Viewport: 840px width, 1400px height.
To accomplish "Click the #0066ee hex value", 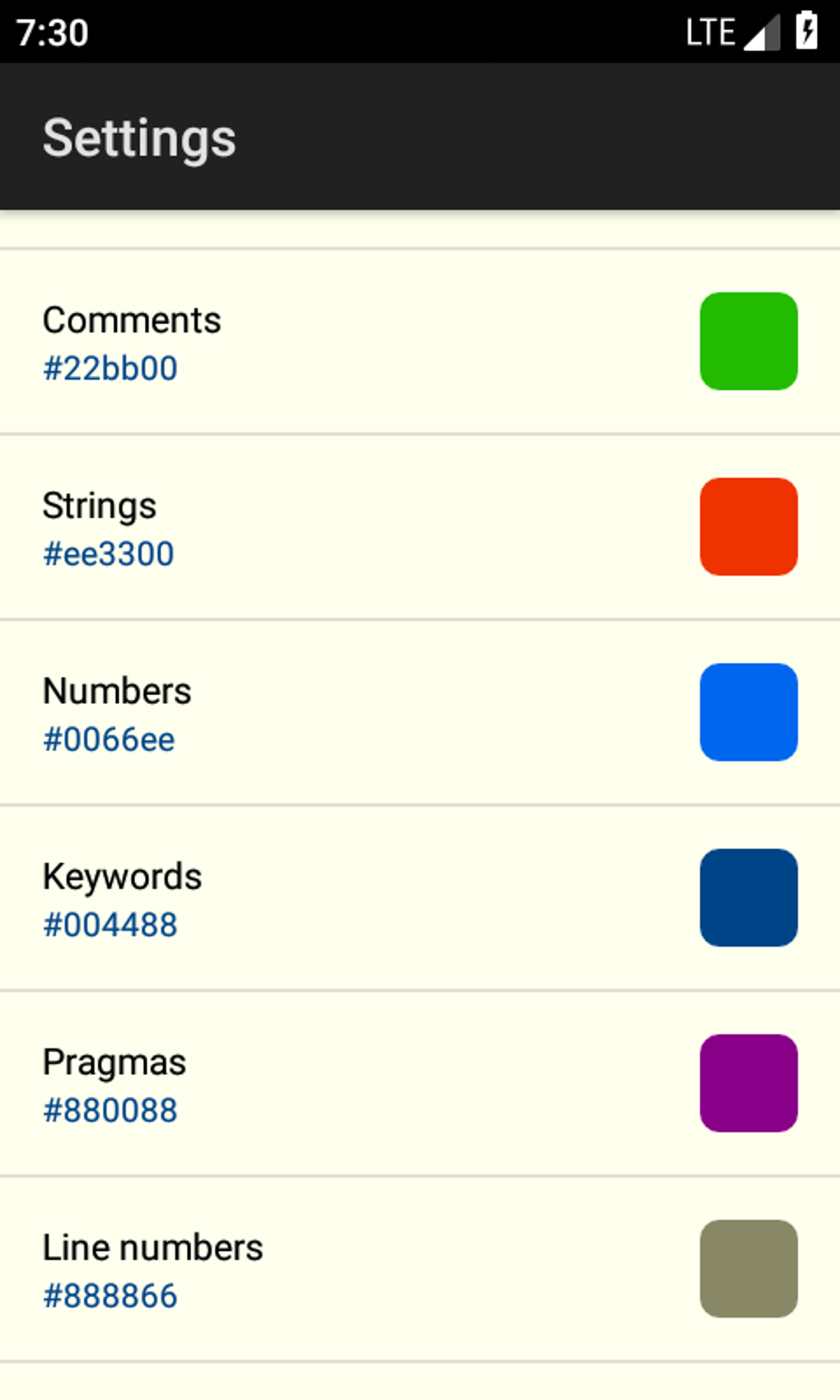I will [x=109, y=740].
